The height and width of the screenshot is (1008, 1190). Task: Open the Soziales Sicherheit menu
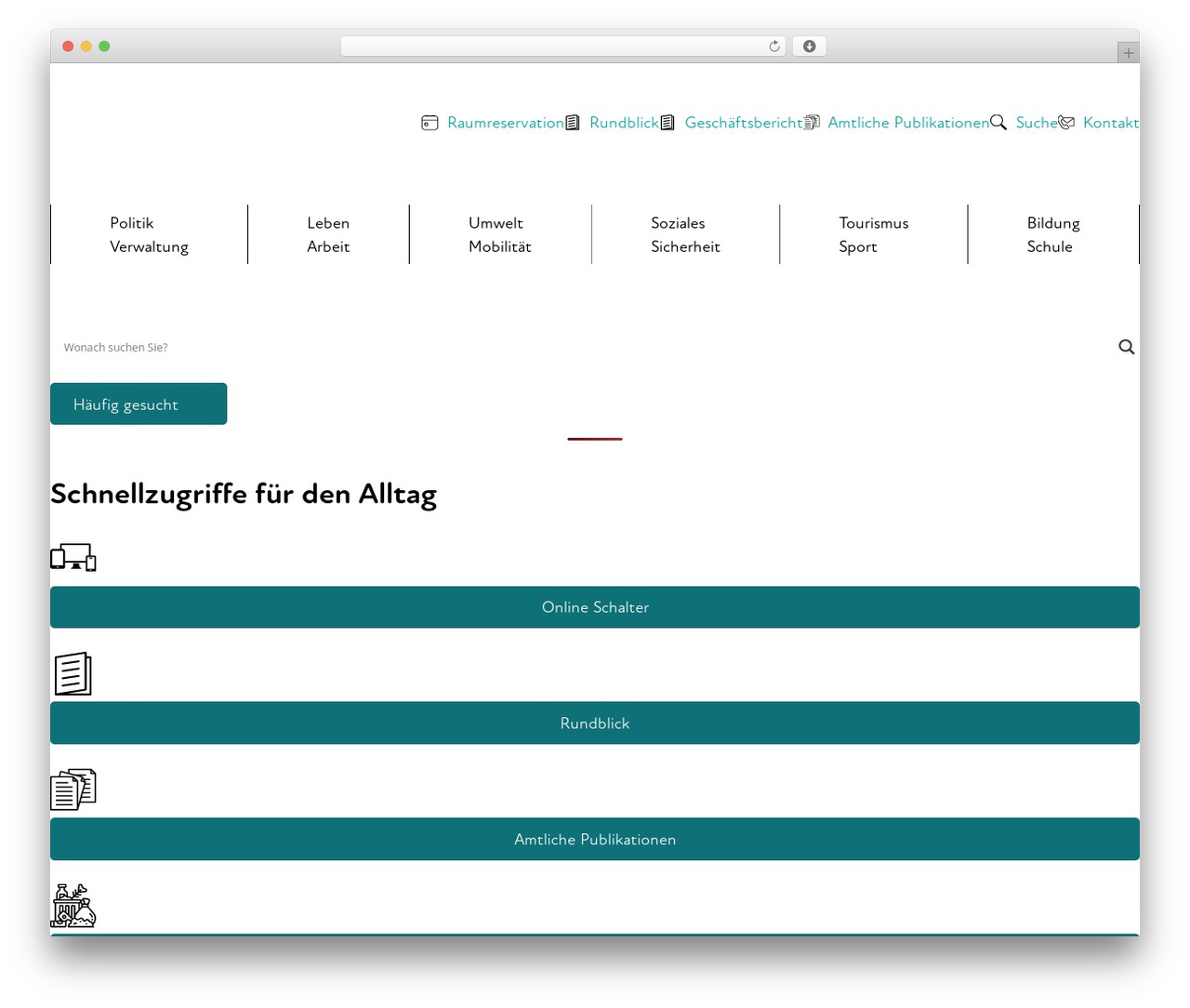coord(685,234)
